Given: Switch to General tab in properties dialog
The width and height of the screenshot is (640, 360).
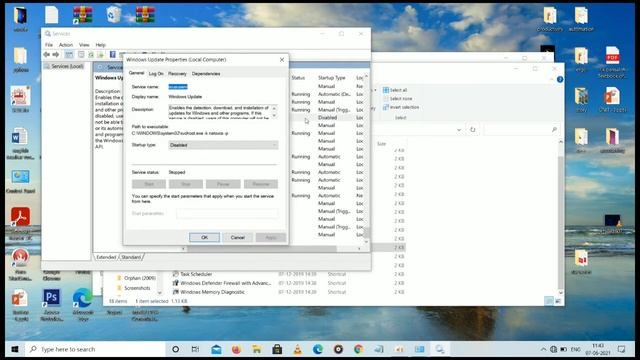Looking at the screenshot, I should (x=136, y=73).
